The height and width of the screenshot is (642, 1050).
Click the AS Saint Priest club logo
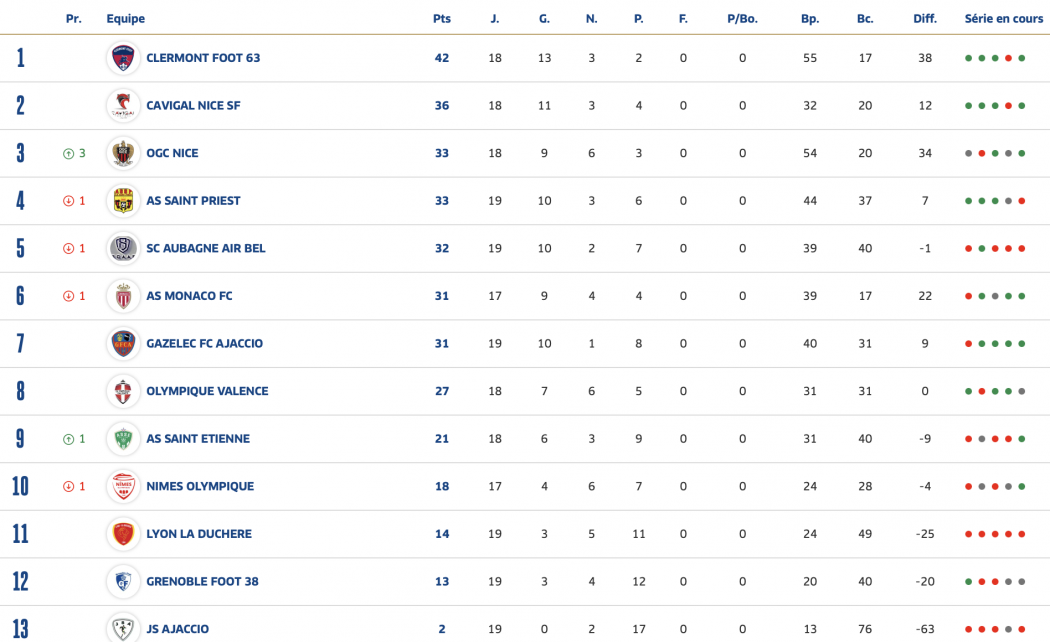tap(124, 201)
